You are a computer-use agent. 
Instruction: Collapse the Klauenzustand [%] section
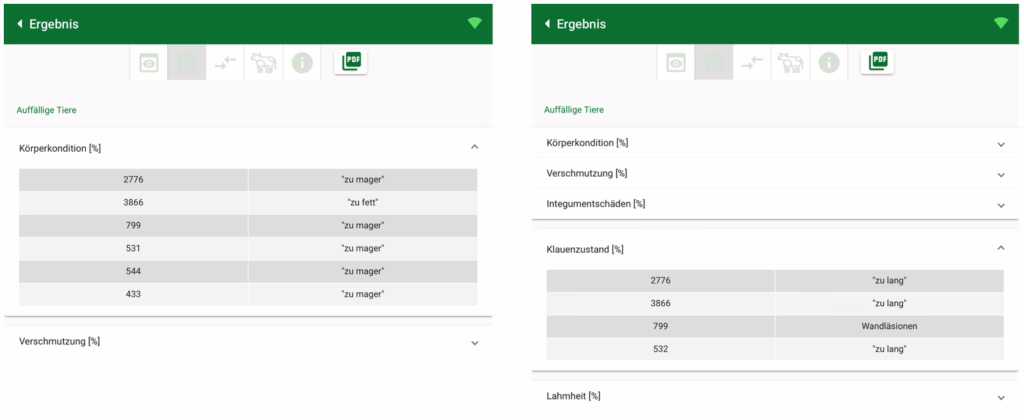tap(1001, 248)
